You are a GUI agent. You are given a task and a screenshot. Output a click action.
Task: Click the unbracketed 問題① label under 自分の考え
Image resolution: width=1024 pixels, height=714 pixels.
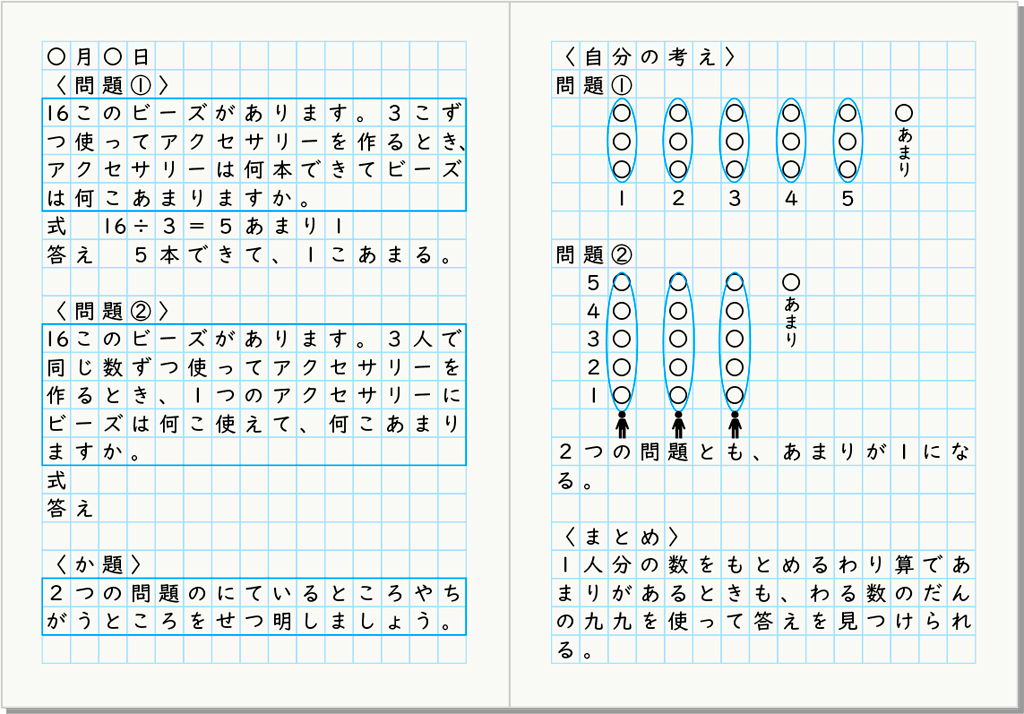pos(594,85)
